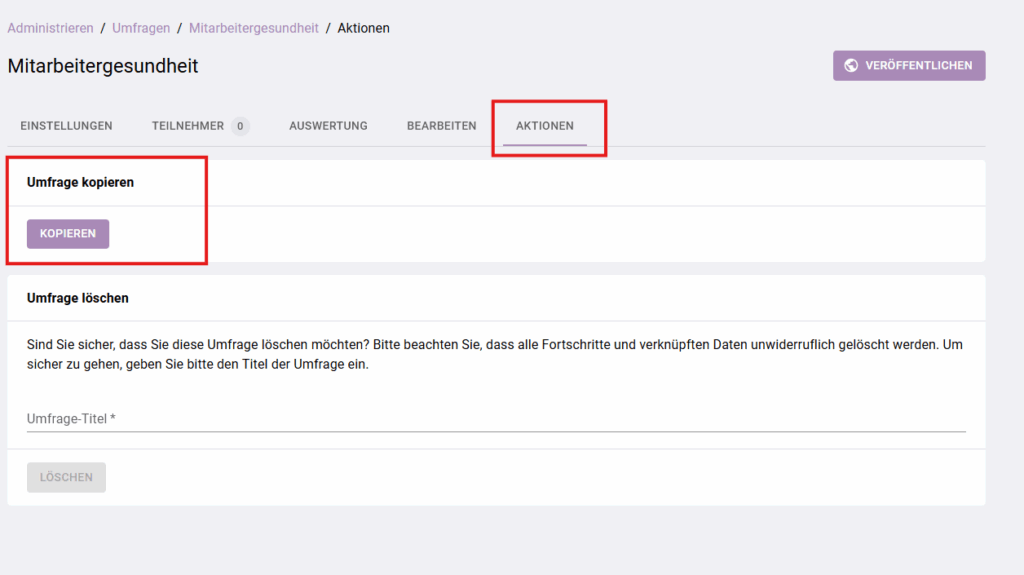Focus the Umfrage-Titel input field
The image size is (1024, 575).
tap(495, 419)
